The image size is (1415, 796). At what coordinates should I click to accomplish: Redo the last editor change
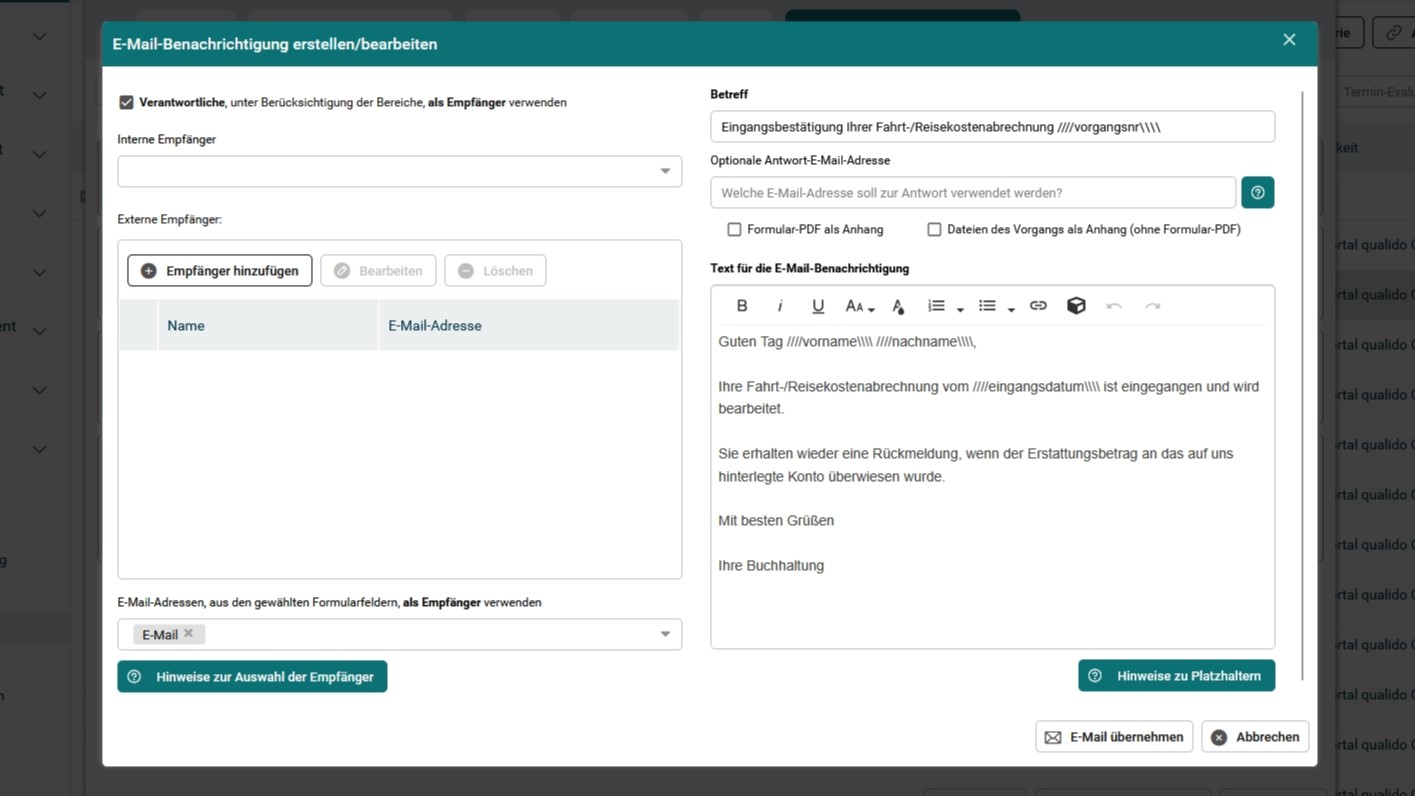click(x=1152, y=306)
